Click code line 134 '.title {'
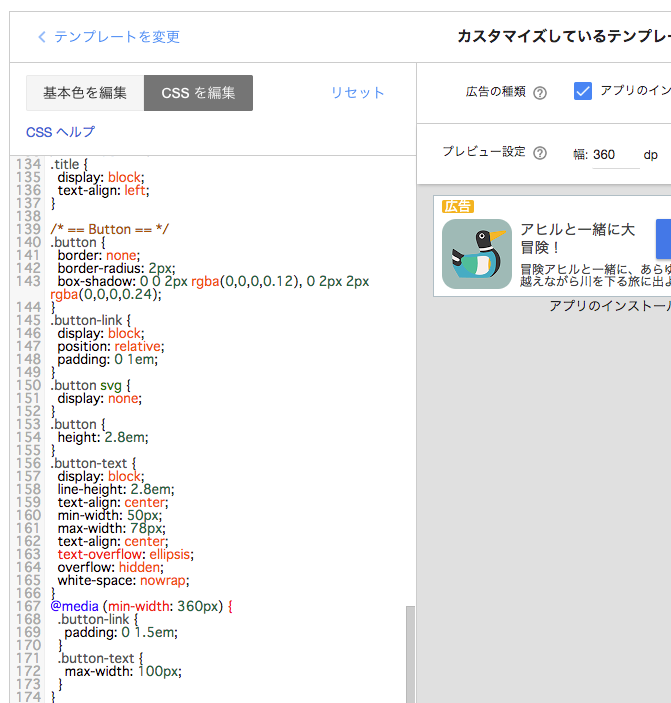Image resolution: width=671 pixels, height=703 pixels. pyautogui.click(x=69, y=164)
